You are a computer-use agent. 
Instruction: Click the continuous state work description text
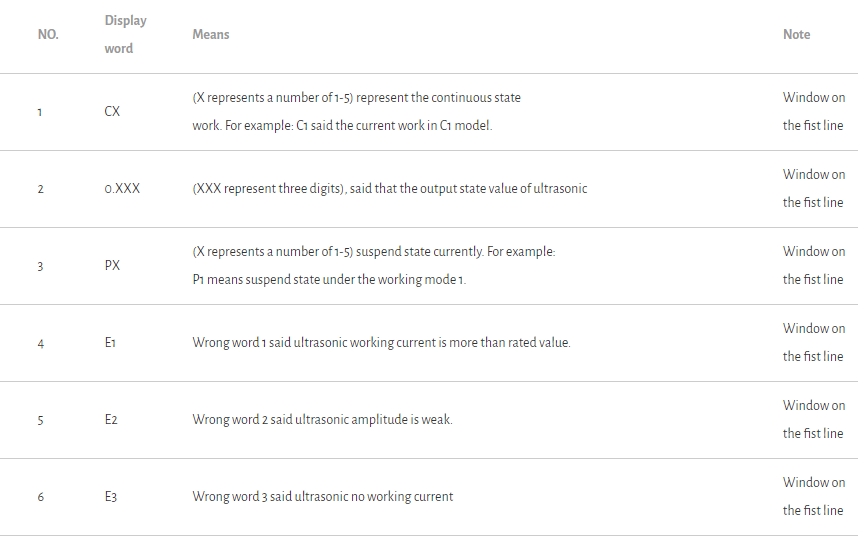356,112
